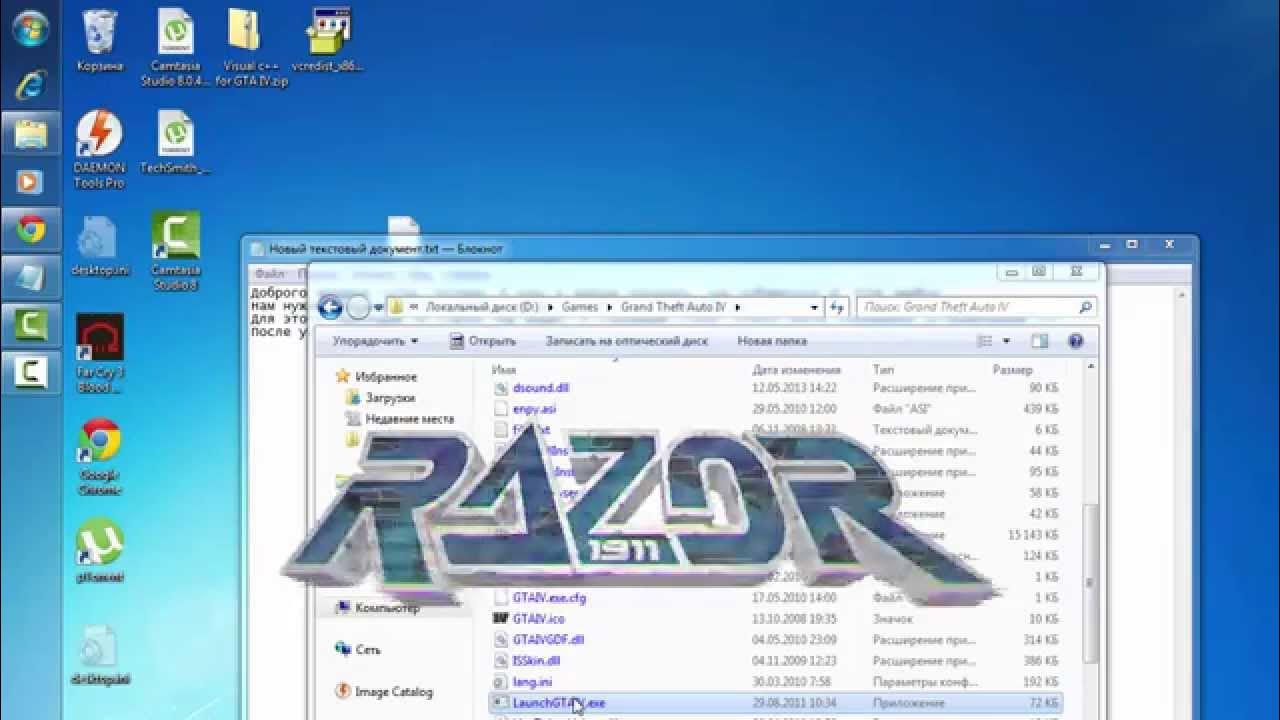Open Google Chrome desktop shortcut
1280x720 pixels.
tap(99, 457)
